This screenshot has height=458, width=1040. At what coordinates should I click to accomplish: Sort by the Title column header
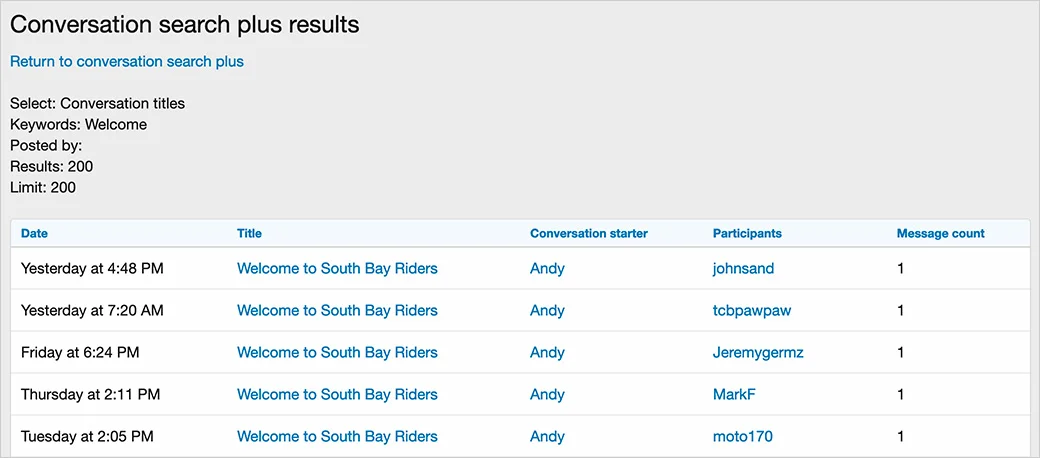249,233
